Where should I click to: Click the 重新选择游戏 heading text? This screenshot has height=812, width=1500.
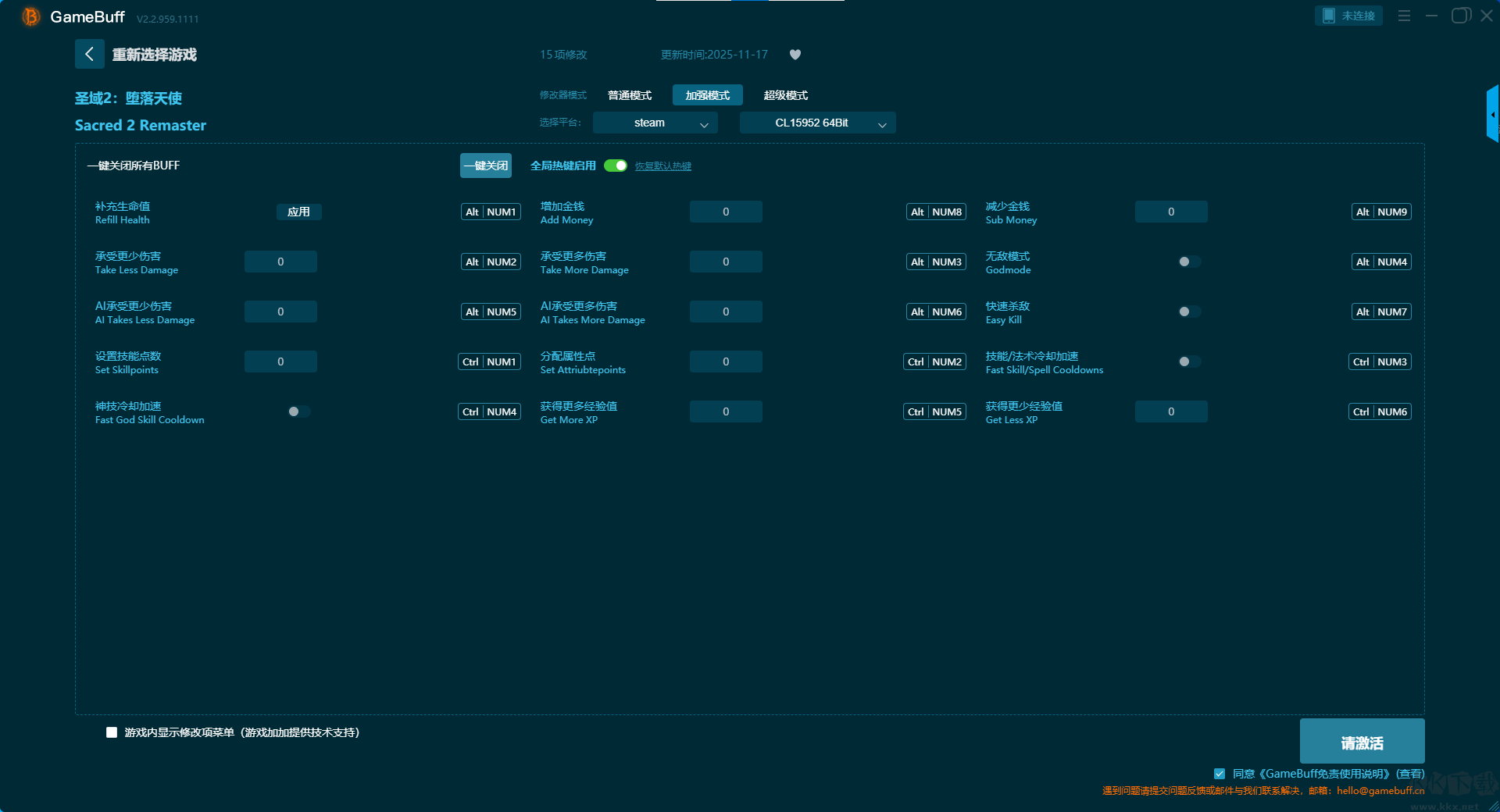tap(154, 55)
